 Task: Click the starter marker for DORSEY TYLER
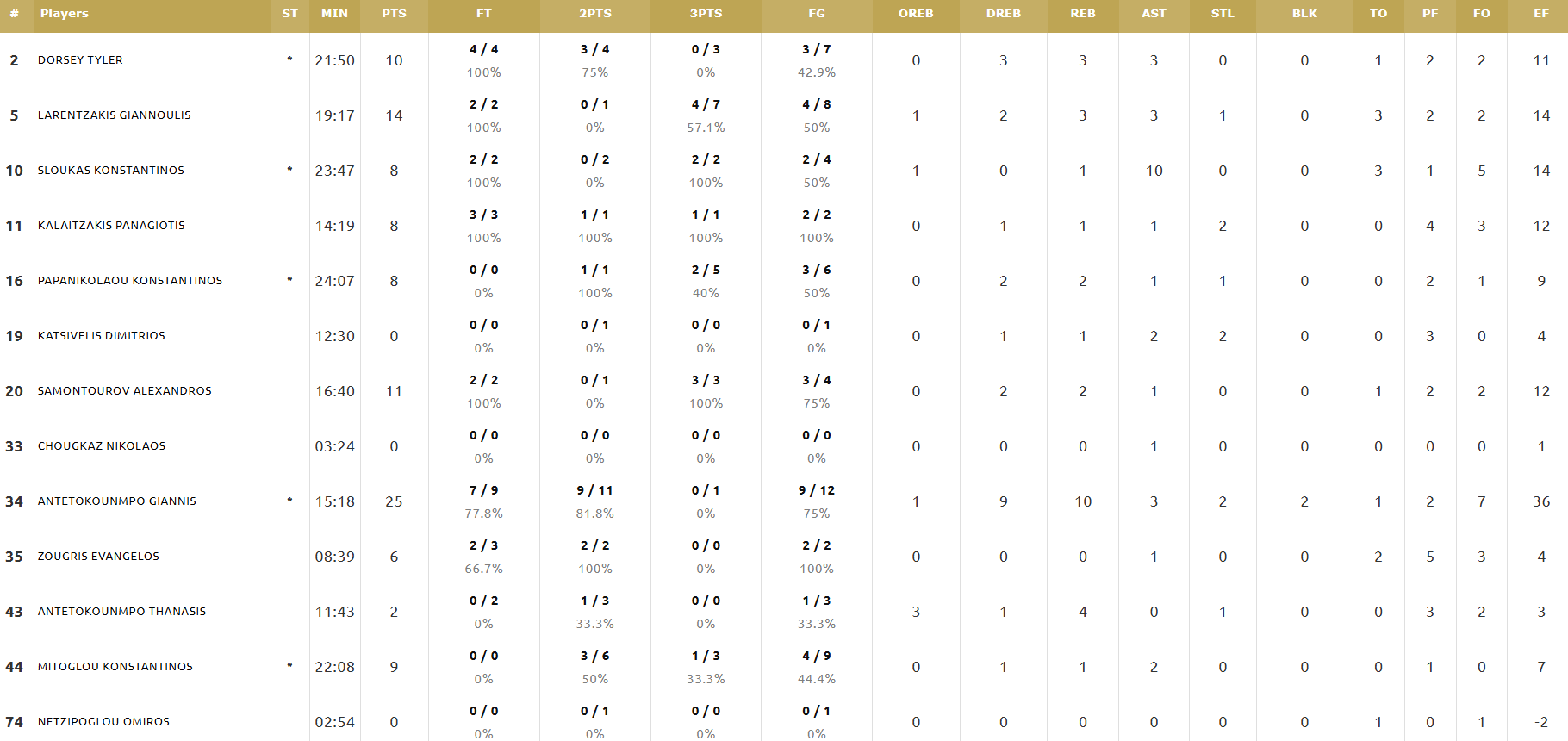289,59
